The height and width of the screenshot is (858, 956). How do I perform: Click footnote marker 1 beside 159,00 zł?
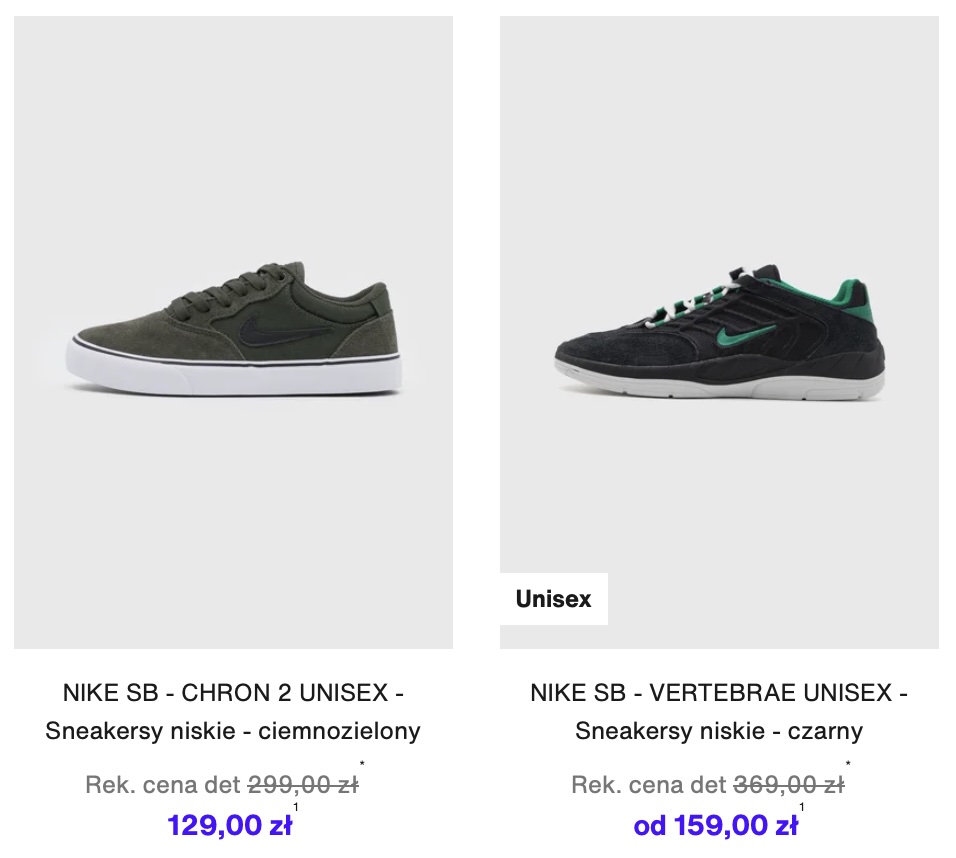coord(802,807)
